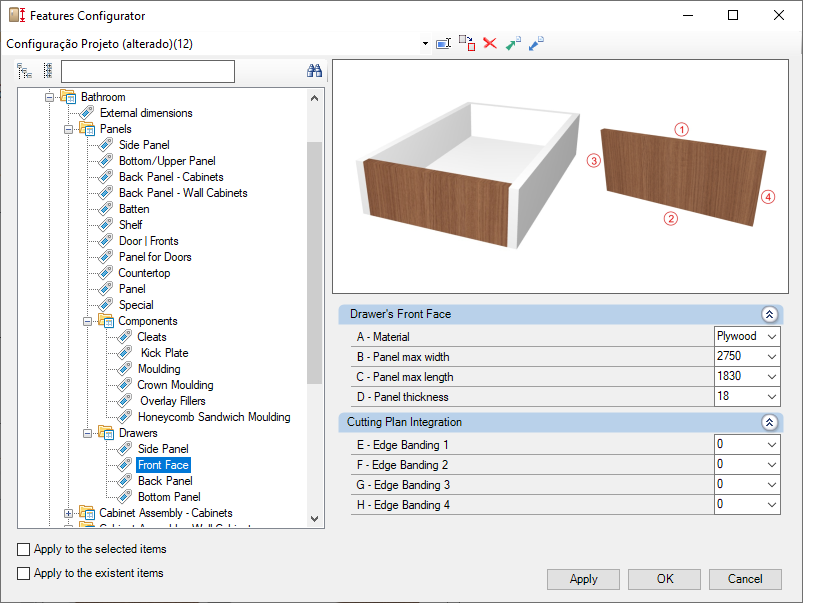Delete configuration with the red X icon

(490, 43)
